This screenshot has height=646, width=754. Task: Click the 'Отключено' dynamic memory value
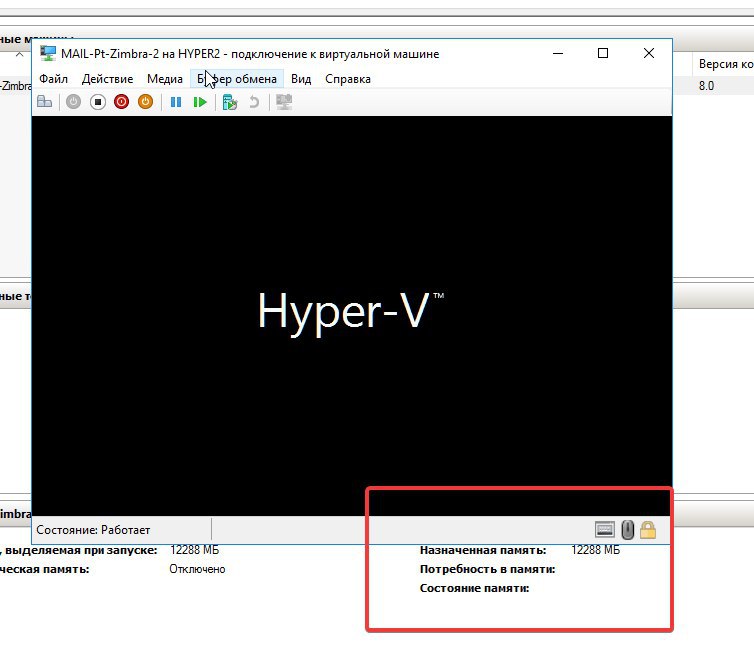pos(197,569)
